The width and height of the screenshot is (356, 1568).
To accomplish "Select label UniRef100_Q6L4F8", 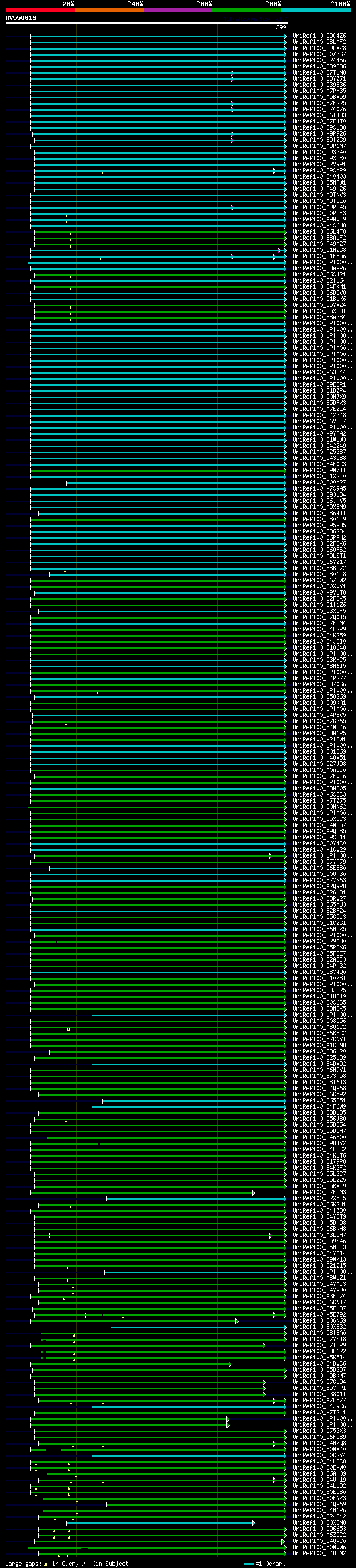I will point(319,231).
